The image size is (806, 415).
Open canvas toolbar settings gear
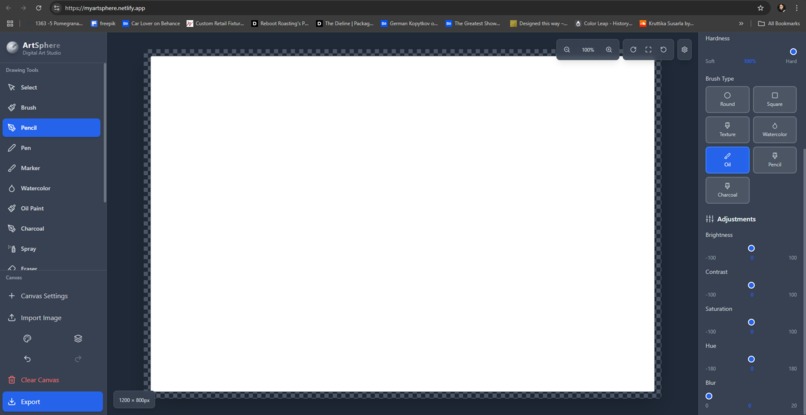tap(684, 50)
